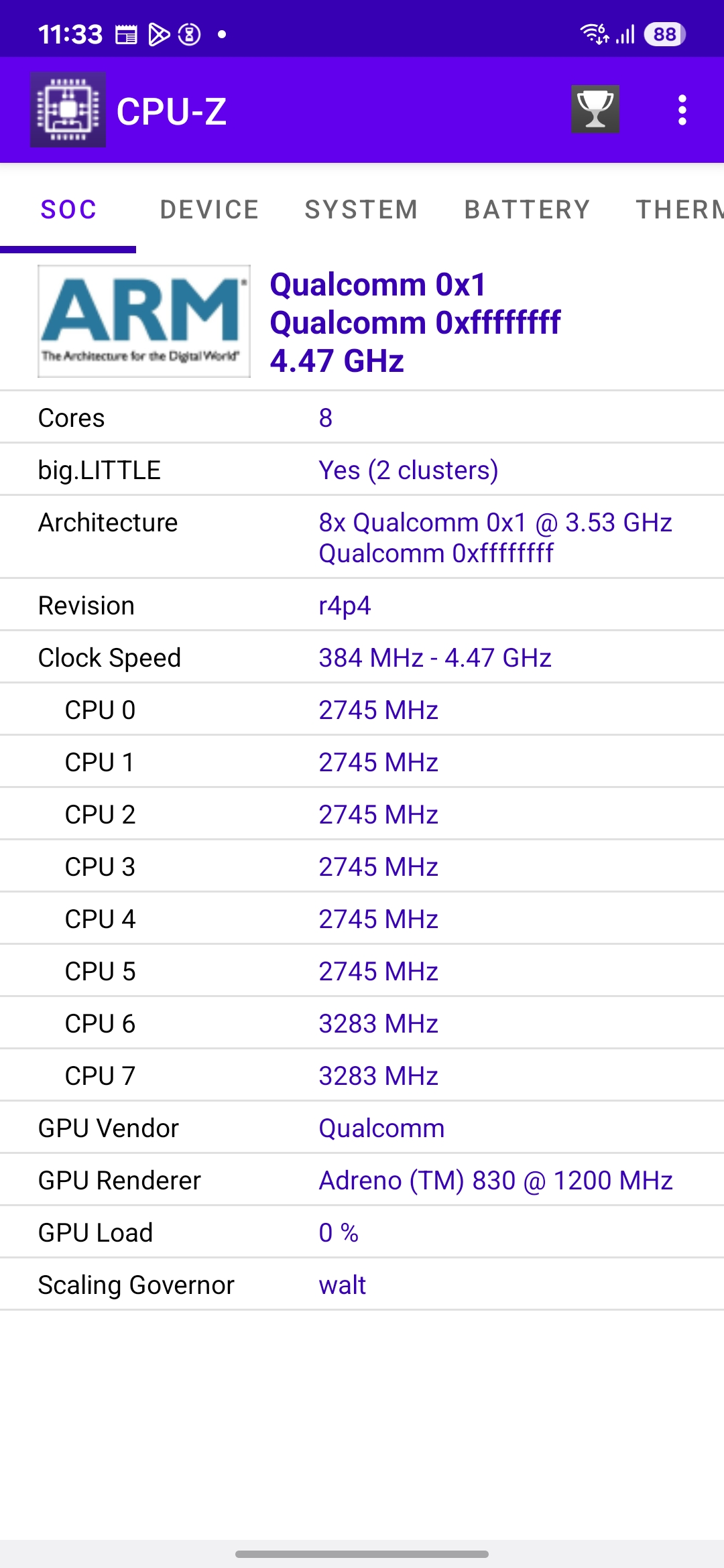Tap the CPU-Z chip app icon
The height and width of the screenshot is (1568, 724).
[x=68, y=110]
